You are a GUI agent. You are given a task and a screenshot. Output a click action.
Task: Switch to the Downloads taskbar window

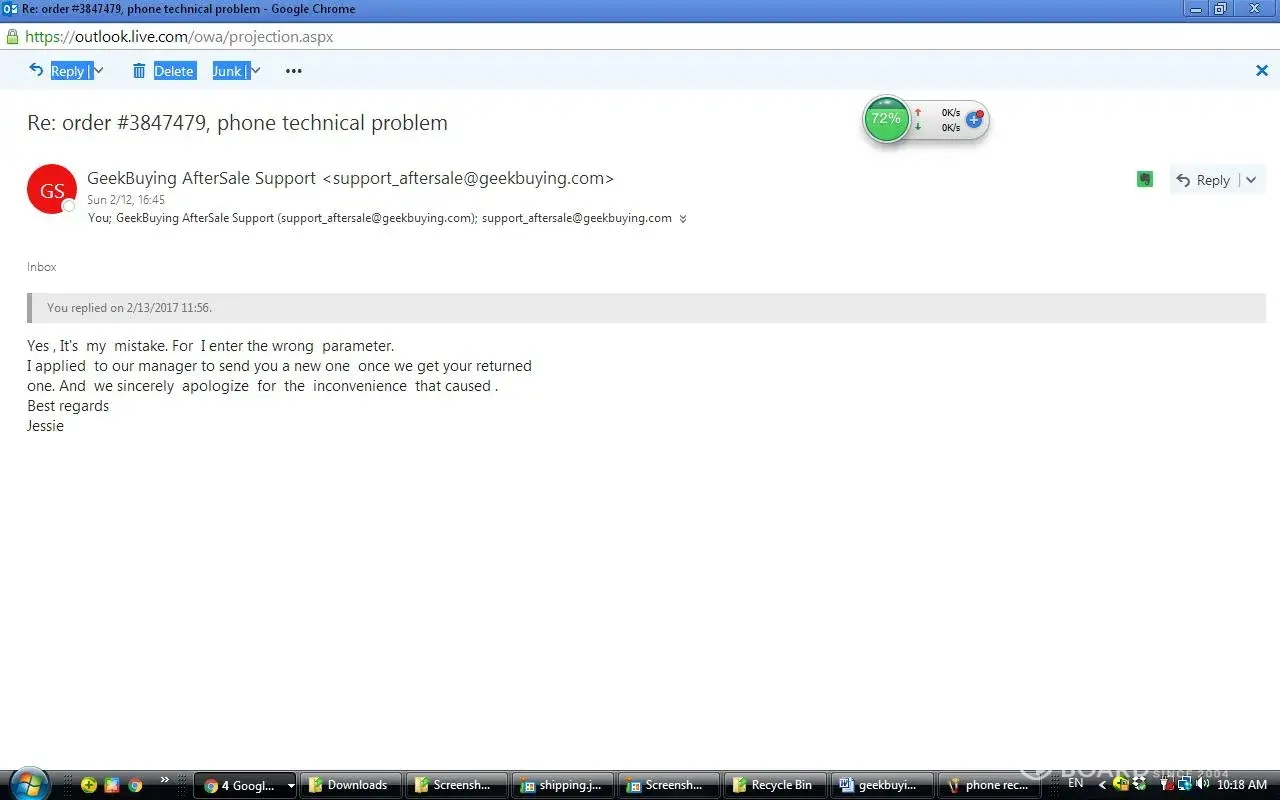pos(351,785)
